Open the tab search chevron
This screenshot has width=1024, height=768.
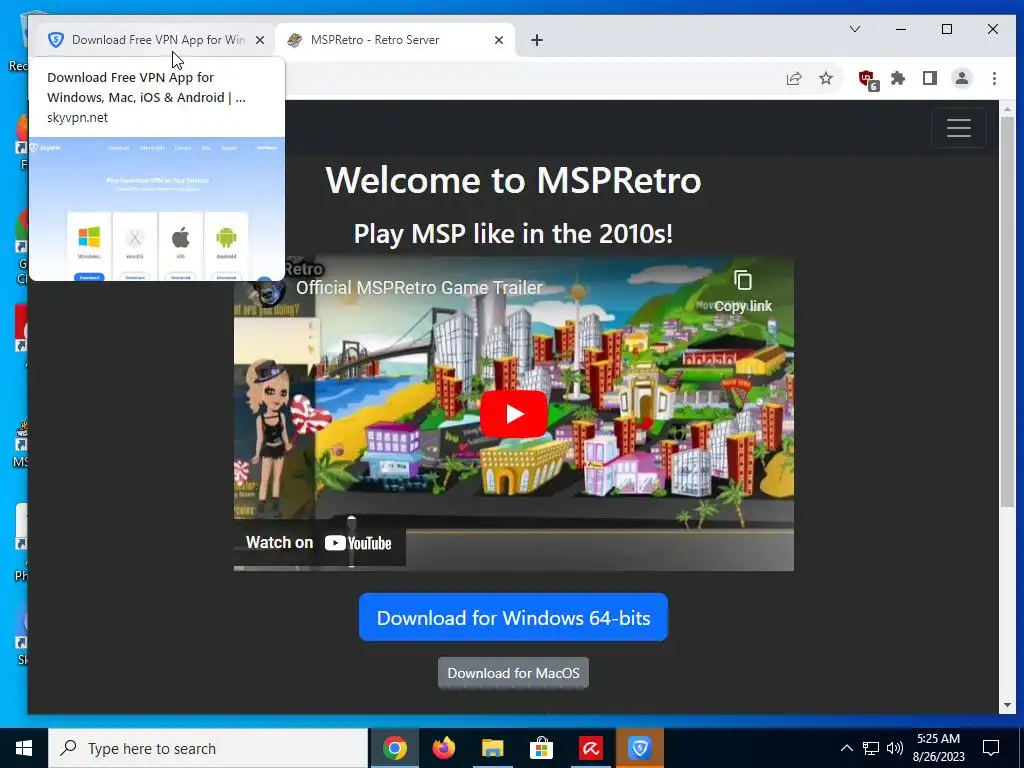pyautogui.click(x=855, y=29)
